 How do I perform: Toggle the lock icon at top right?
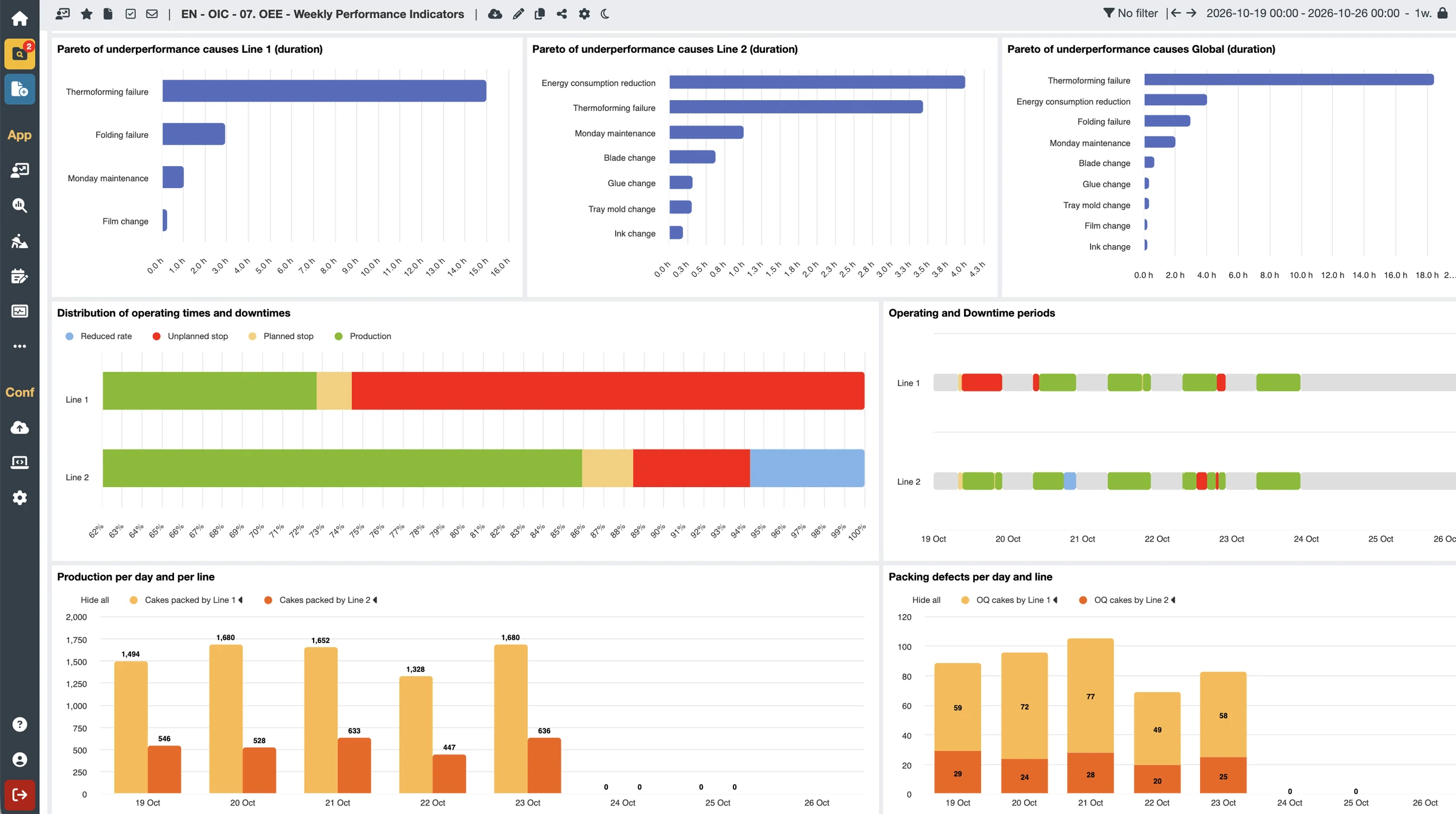click(x=1443, y=13)
